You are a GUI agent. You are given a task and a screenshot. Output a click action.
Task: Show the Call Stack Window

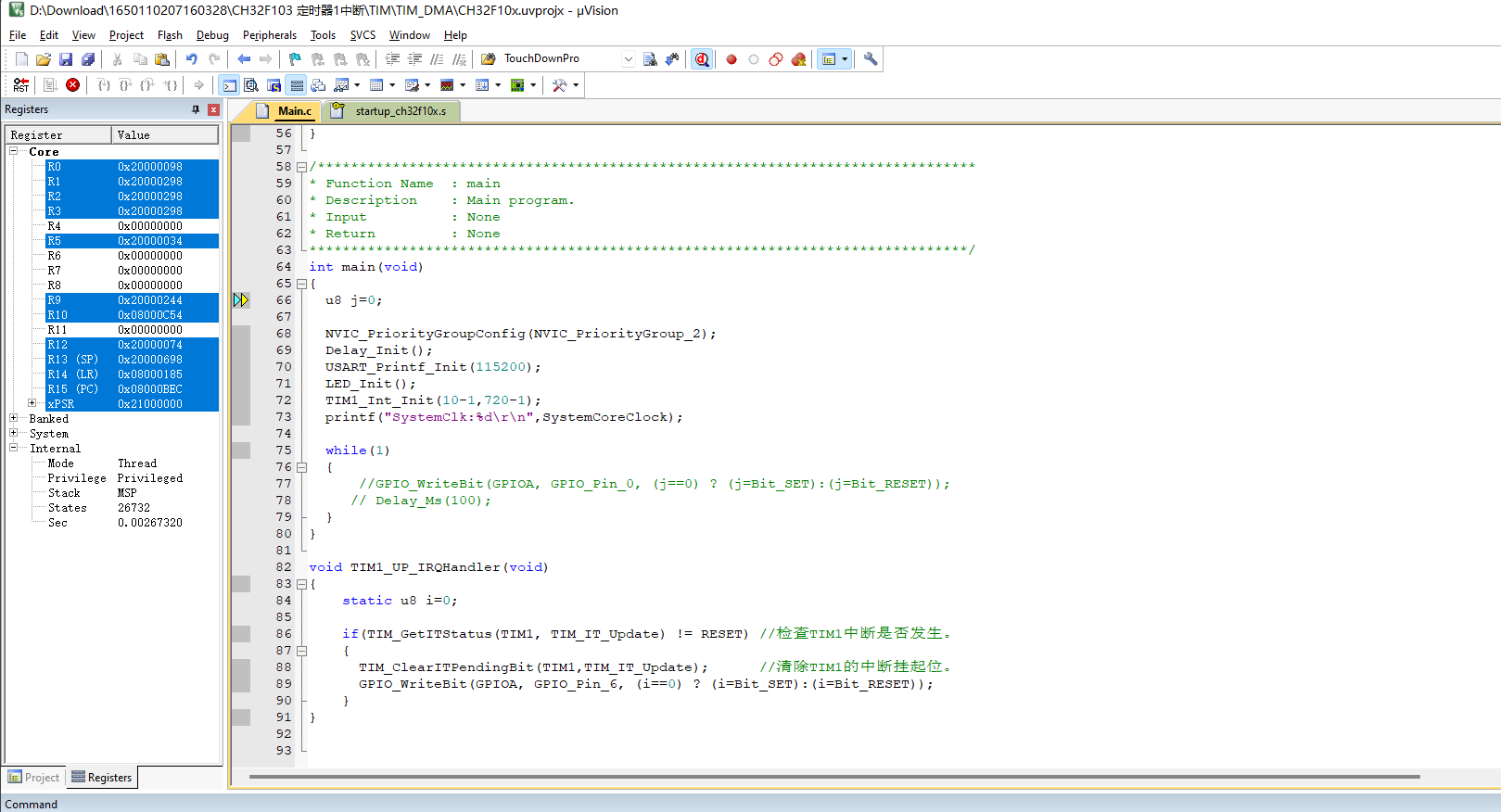coord(318,85)
